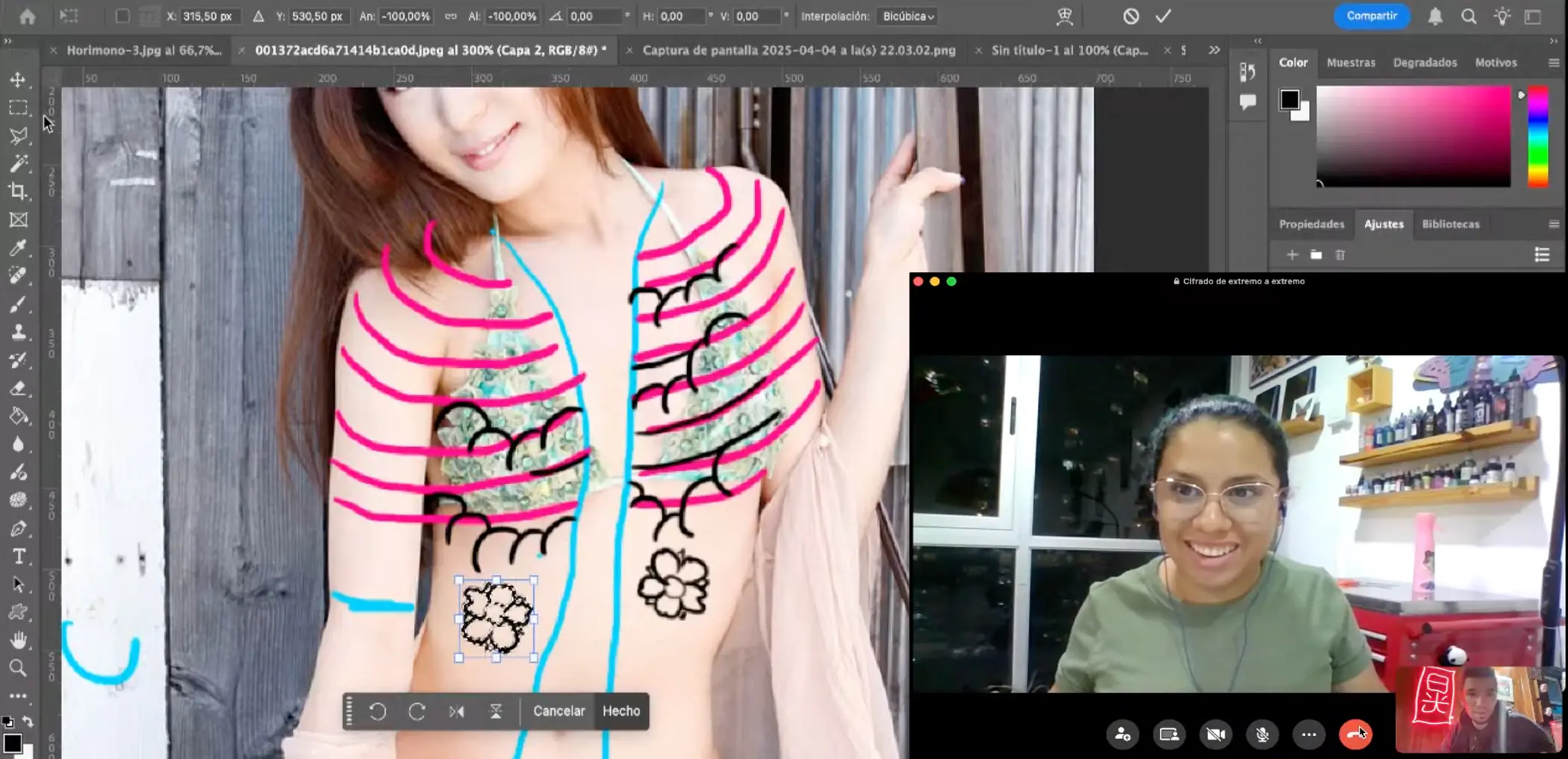
Task: Switch to the Muestras tab
Action: click(1351, 63)
